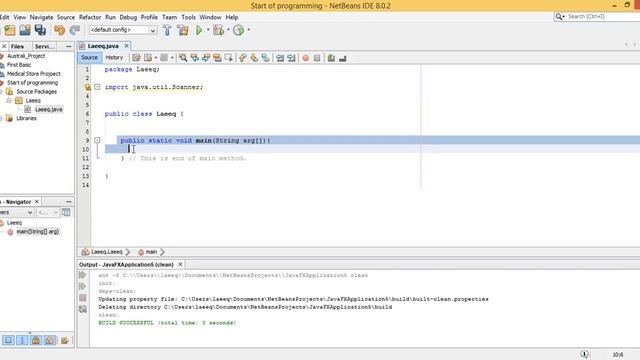Select Laeeq.java in the project tree

pos(49,109)
